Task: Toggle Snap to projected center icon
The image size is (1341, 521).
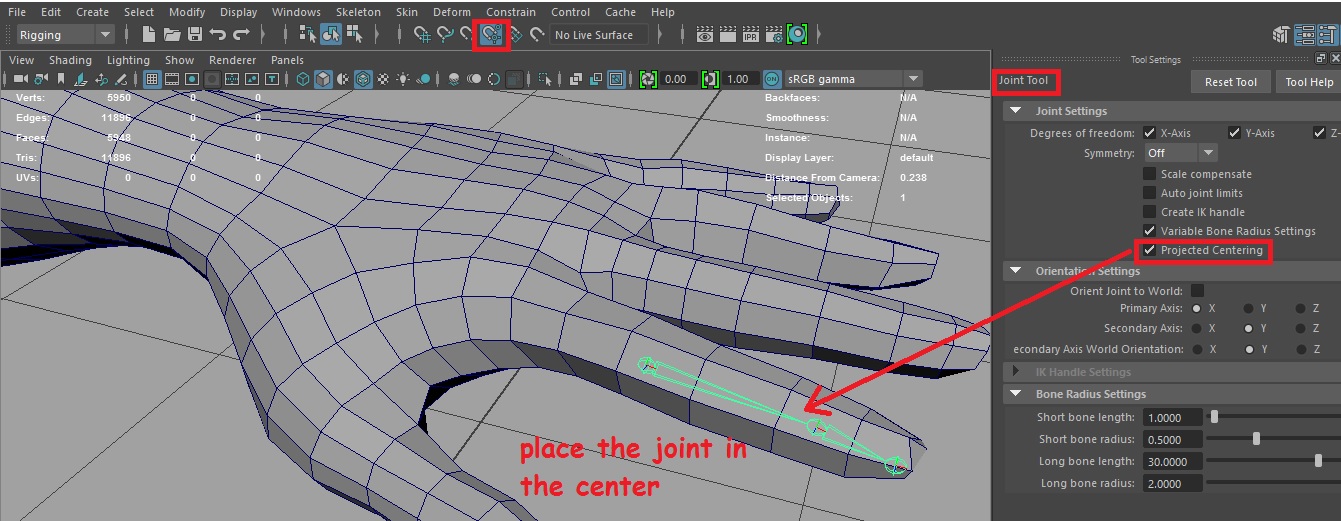Action: [490, 34]
